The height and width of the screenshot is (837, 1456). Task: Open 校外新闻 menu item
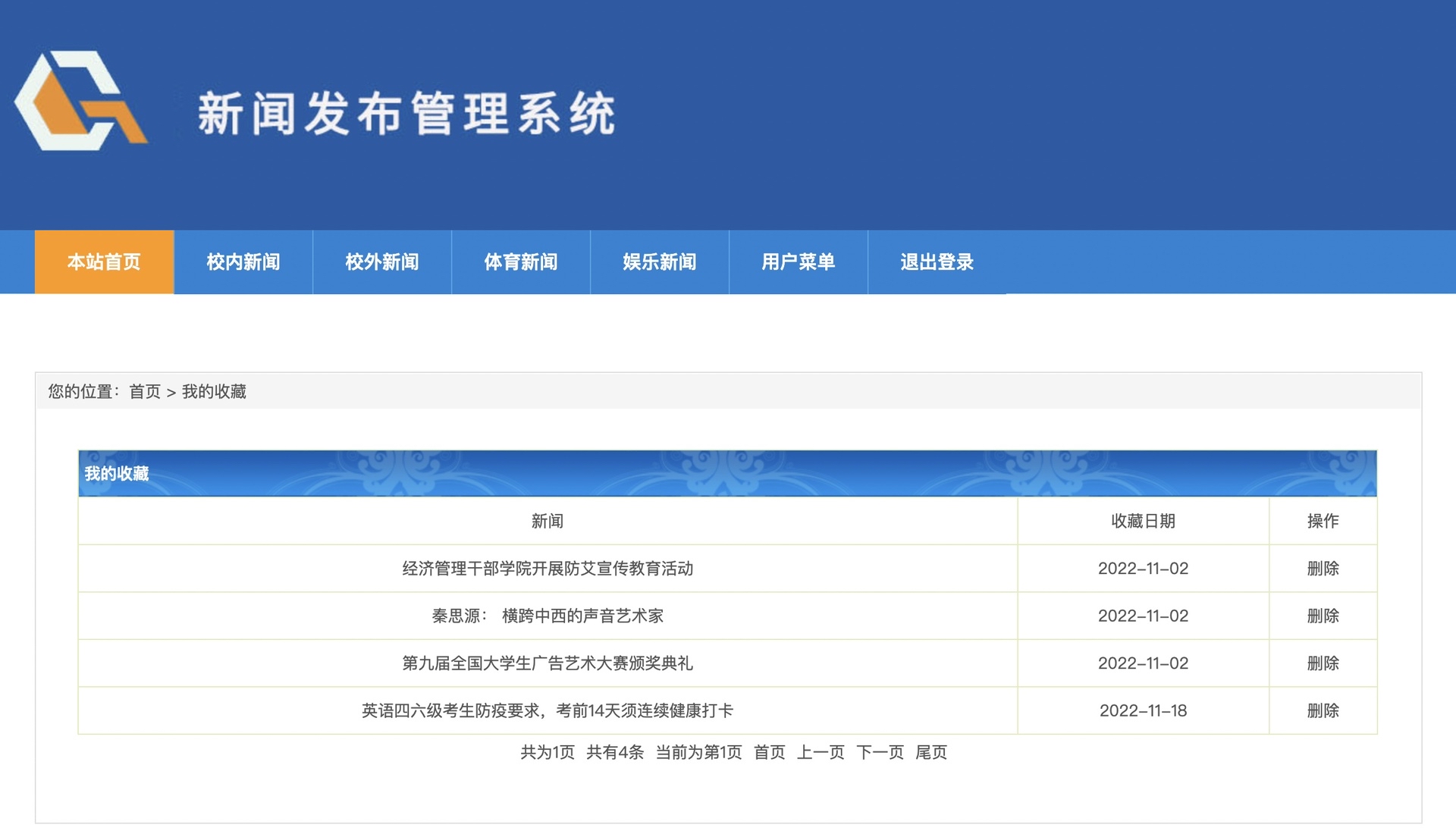[381, 262]
